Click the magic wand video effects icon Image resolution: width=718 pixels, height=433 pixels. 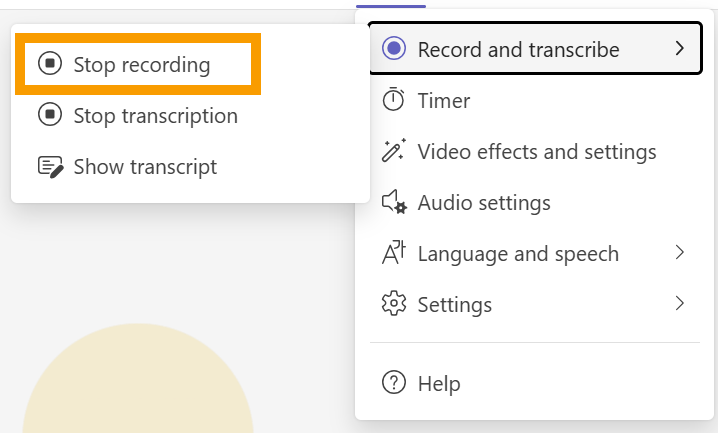coord(394,151)
